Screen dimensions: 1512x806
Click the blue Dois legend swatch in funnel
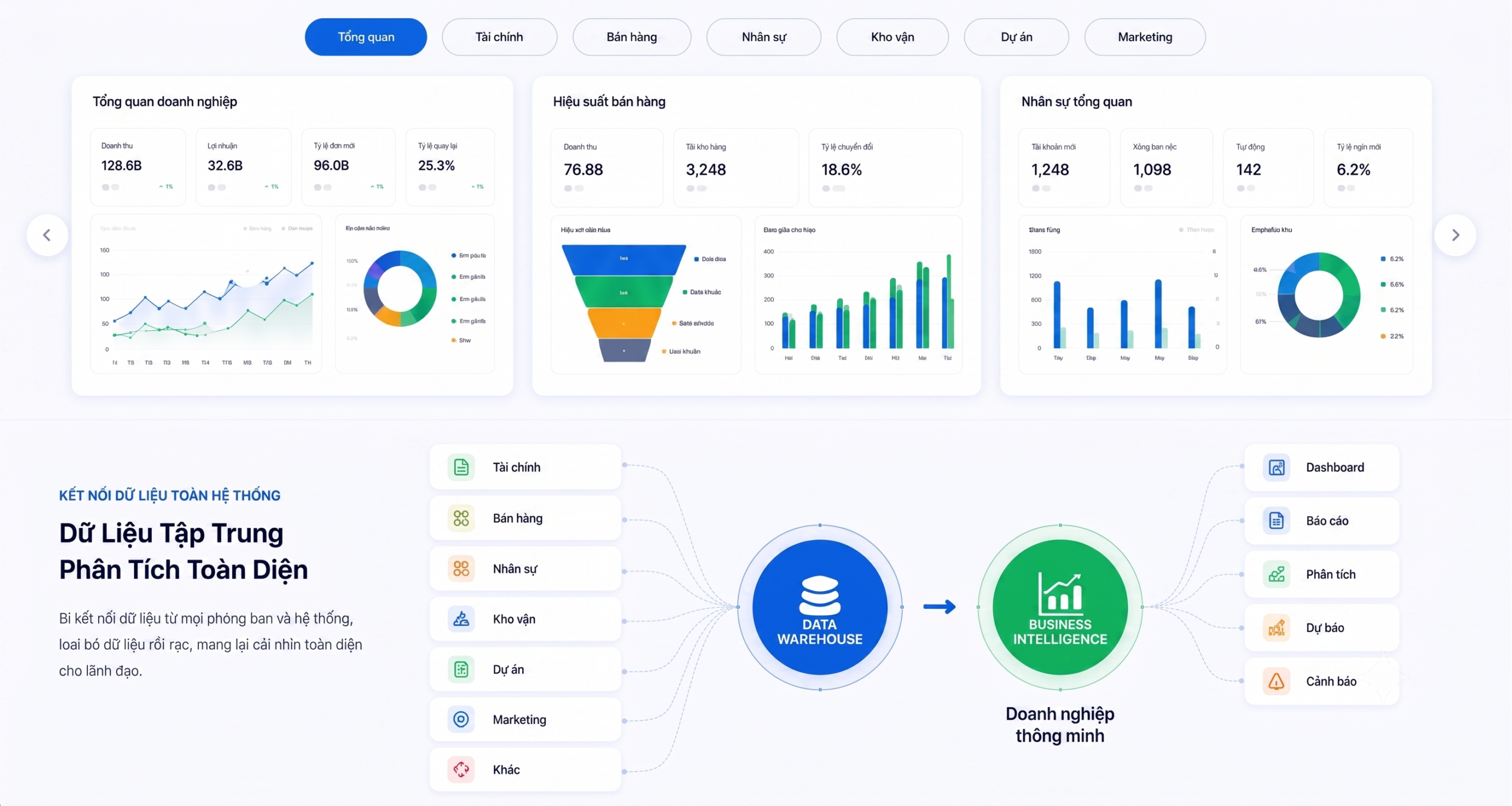696,259
